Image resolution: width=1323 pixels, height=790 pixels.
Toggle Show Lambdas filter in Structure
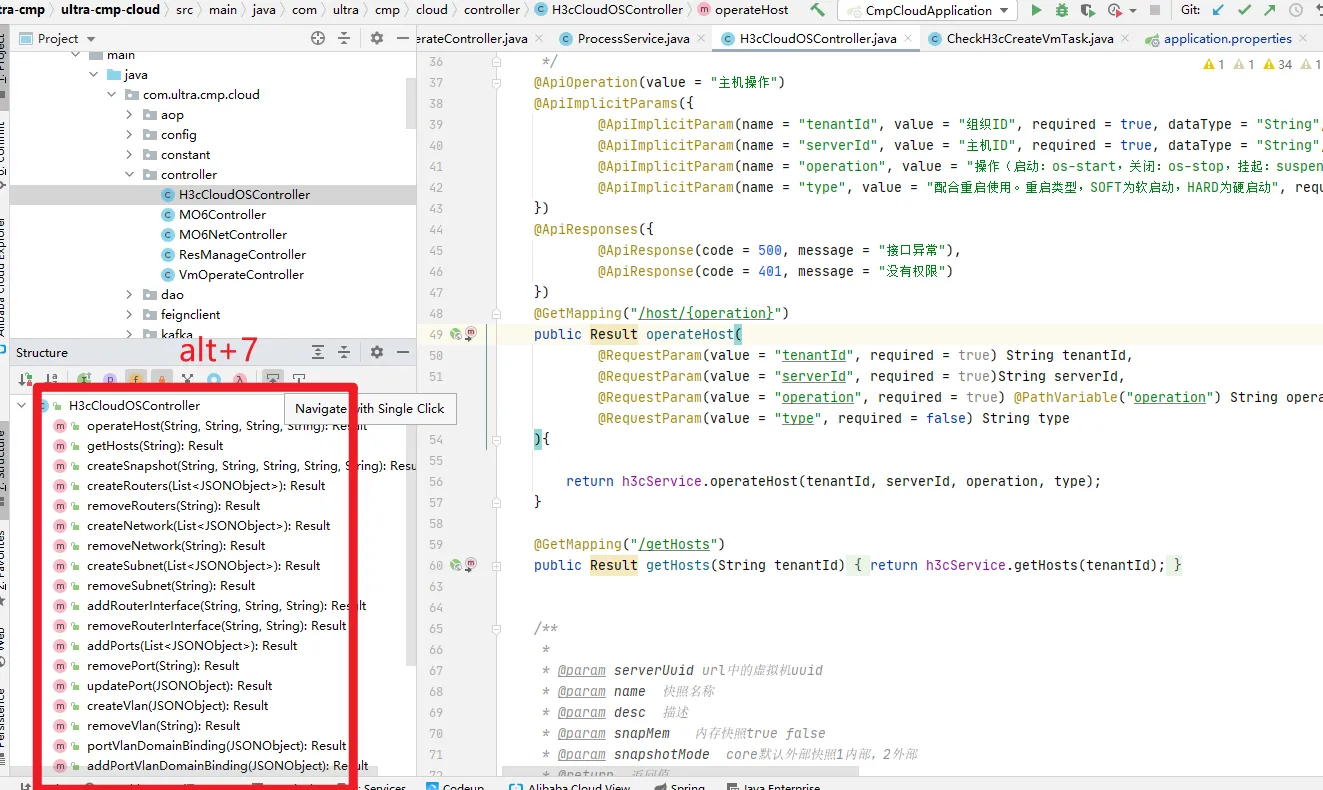click(240, 379)
